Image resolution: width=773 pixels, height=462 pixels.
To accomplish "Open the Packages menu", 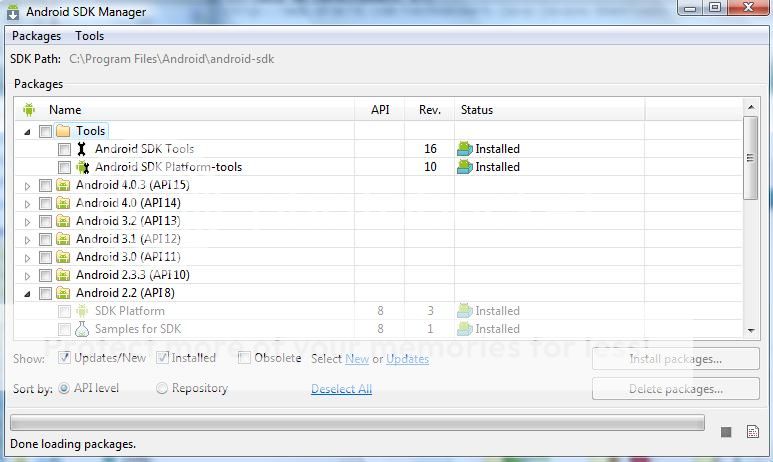I will tap(36, 36).
